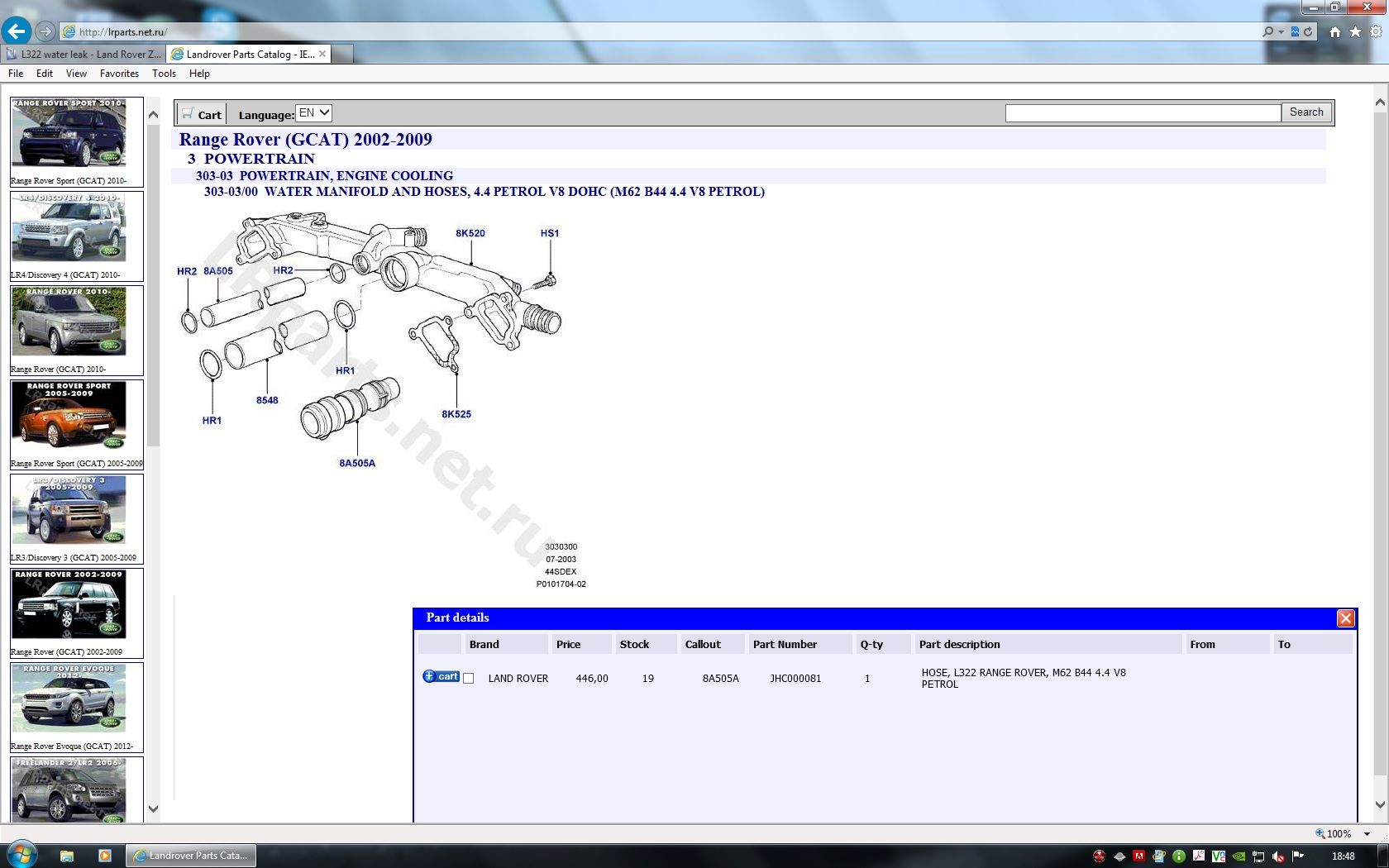Screen dimensions: 1389x868
Task: Click the VNC tray icon
Action: [x=1219, y=856]
